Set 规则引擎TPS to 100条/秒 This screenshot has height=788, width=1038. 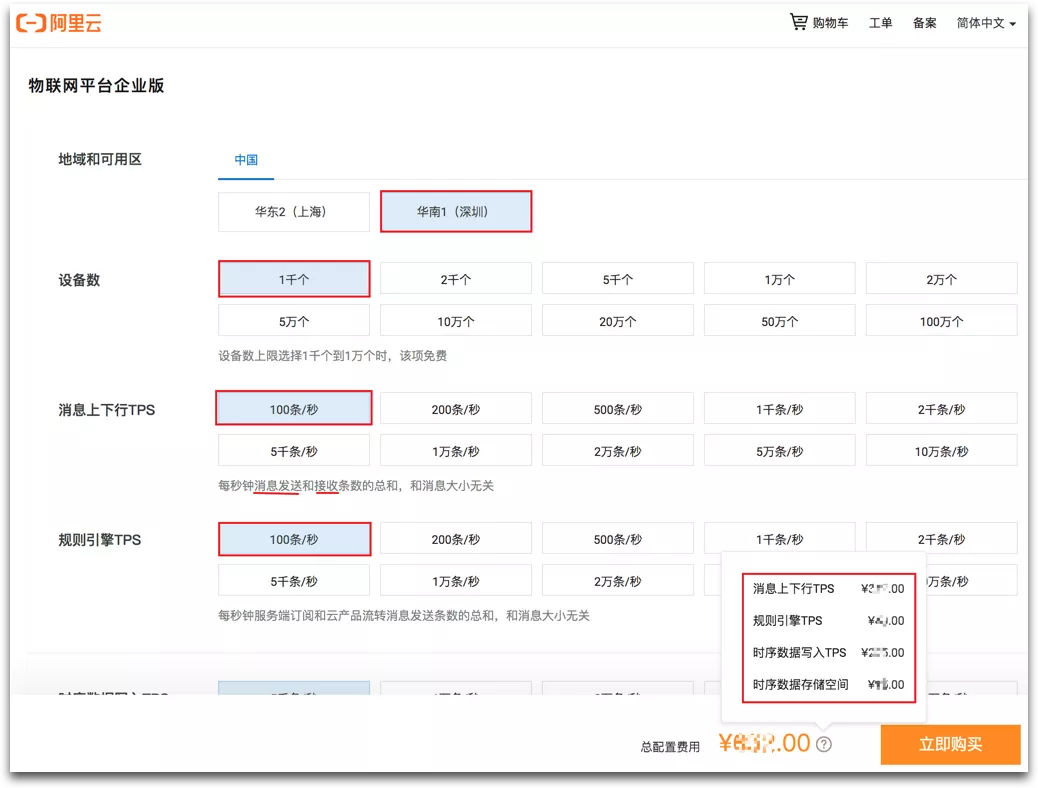pos(294,539)
